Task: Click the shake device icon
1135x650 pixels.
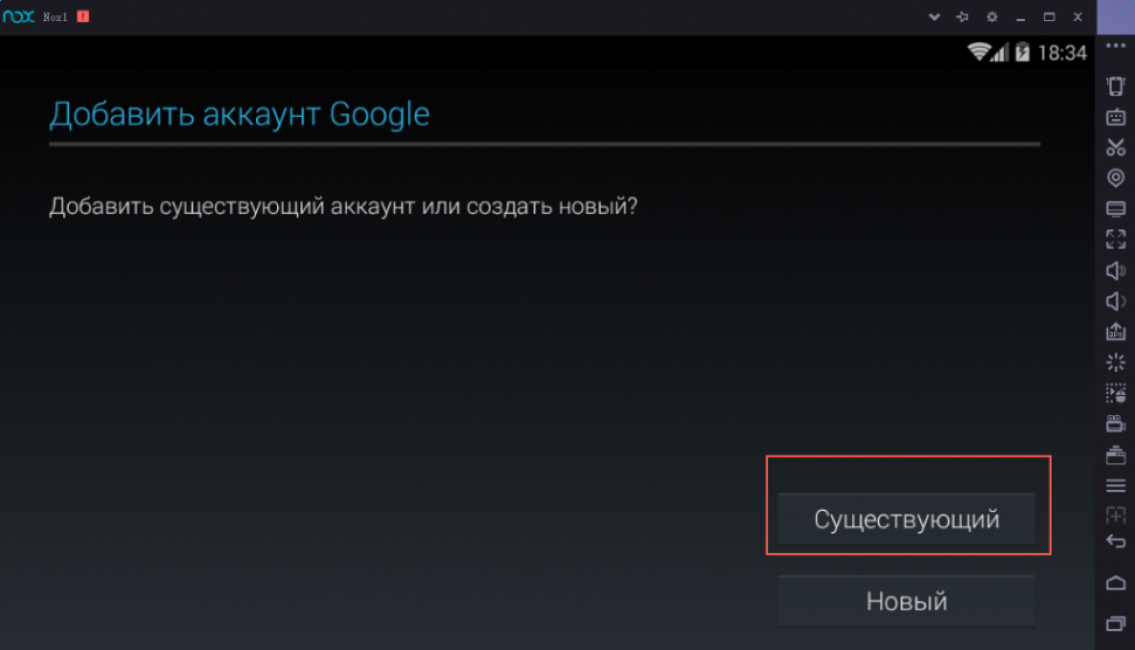Action: (x=1115, y=86)
